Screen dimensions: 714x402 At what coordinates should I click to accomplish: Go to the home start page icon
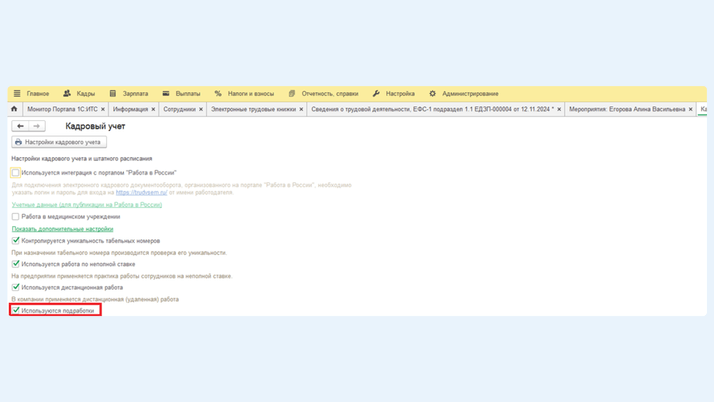[x=14, y=109]
